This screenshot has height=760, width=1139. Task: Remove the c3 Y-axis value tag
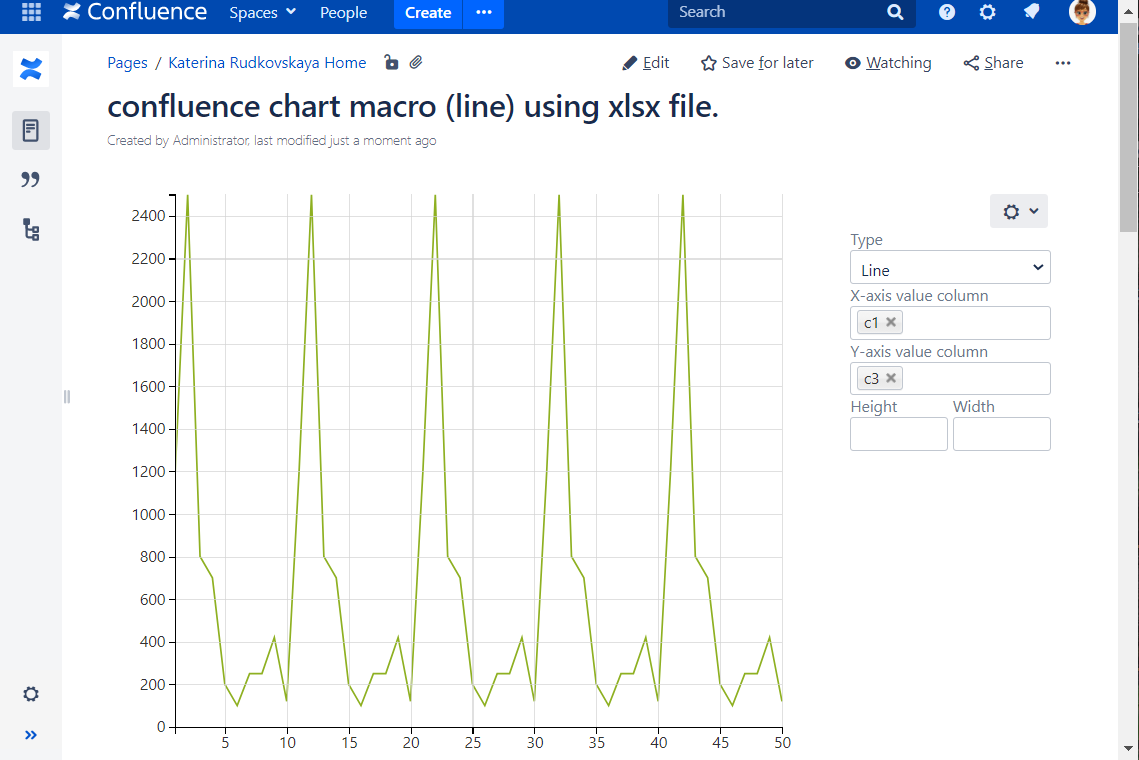(891, 378)
